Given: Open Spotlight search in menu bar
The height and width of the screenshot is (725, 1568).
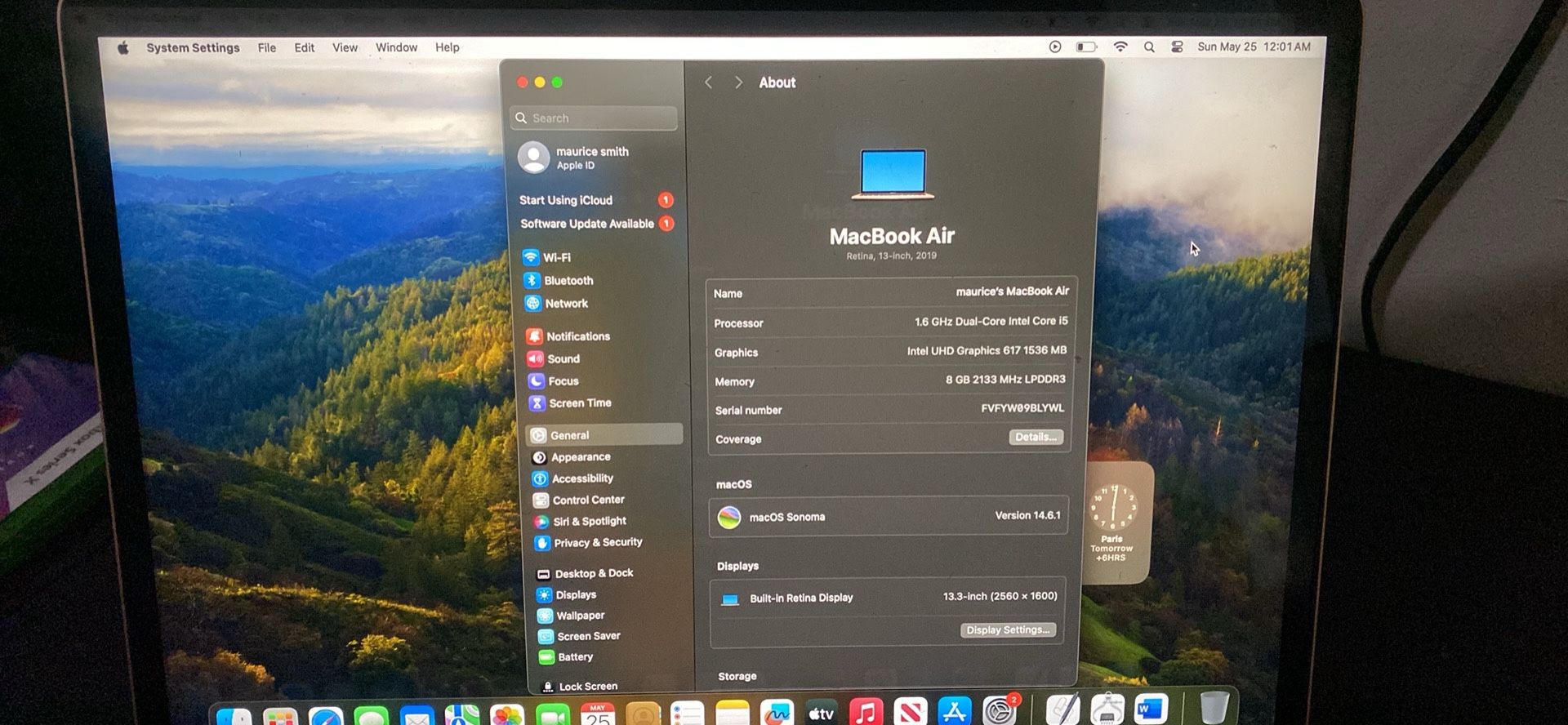Looking at the screenshot, I should [x=1149, y=47].
